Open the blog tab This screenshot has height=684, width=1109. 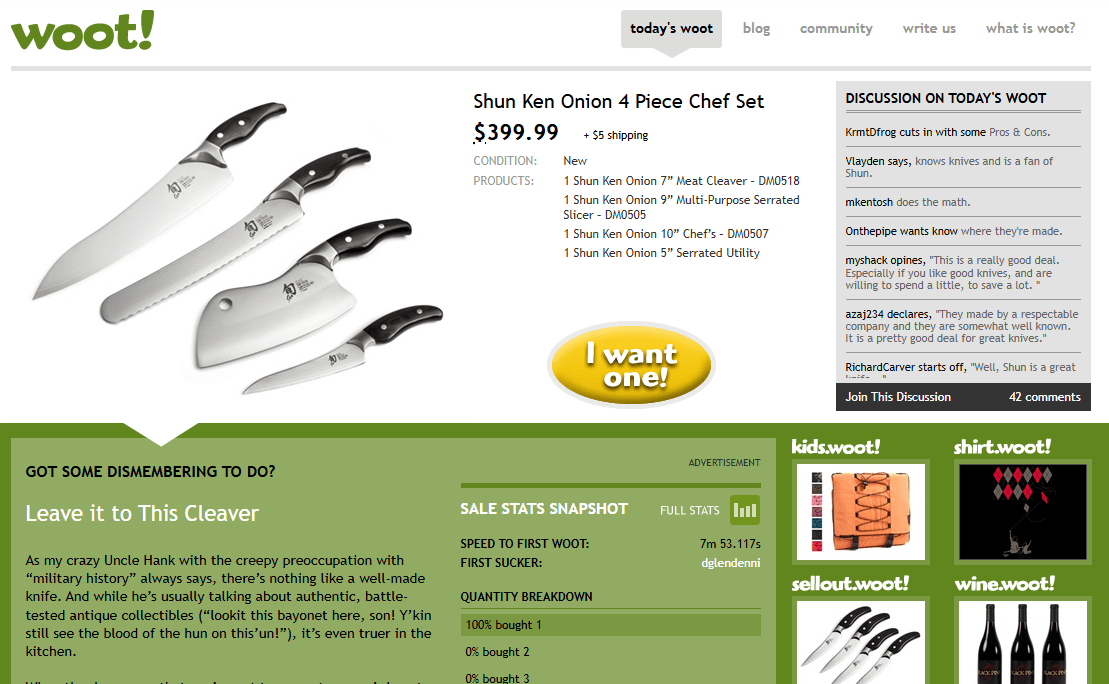tap(756, 28)
